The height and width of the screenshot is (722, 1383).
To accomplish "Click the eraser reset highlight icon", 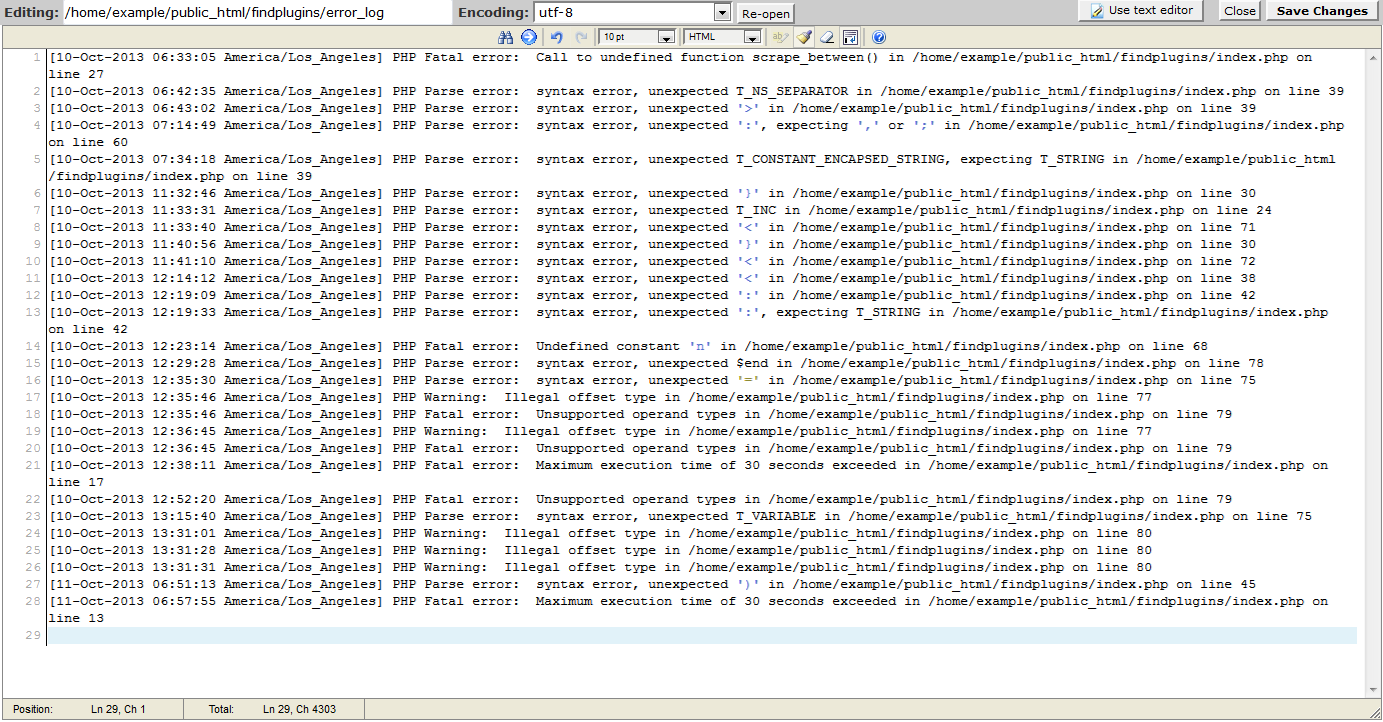I will point(827,37).
